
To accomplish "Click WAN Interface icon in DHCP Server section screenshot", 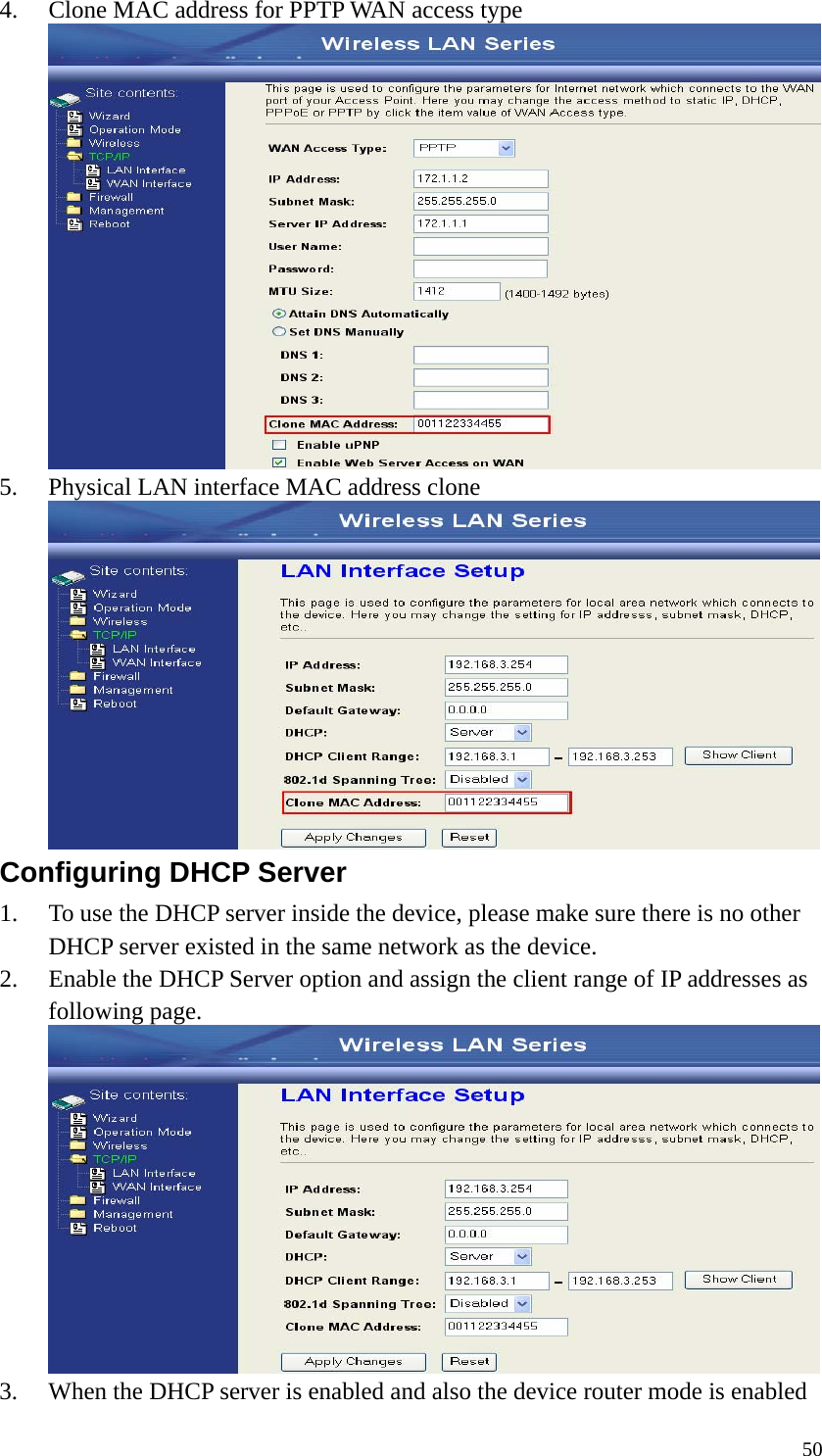I will [98, 1187].
